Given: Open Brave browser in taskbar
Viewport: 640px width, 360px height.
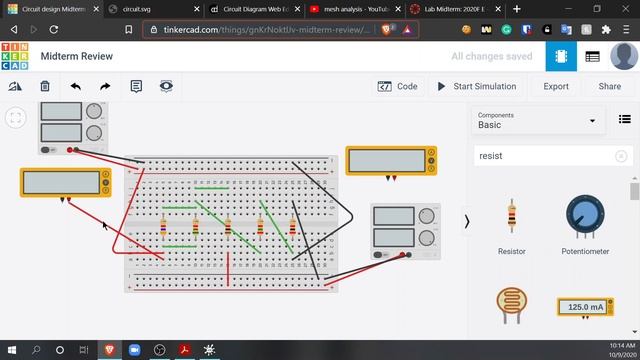Looking at the screenshot, I should (109, 350).
